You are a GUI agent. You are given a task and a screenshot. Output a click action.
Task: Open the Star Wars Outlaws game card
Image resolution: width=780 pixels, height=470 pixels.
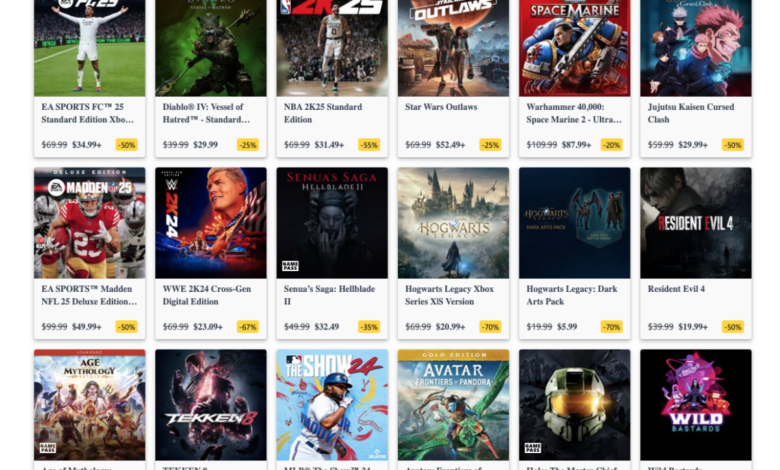click(453, 78)
